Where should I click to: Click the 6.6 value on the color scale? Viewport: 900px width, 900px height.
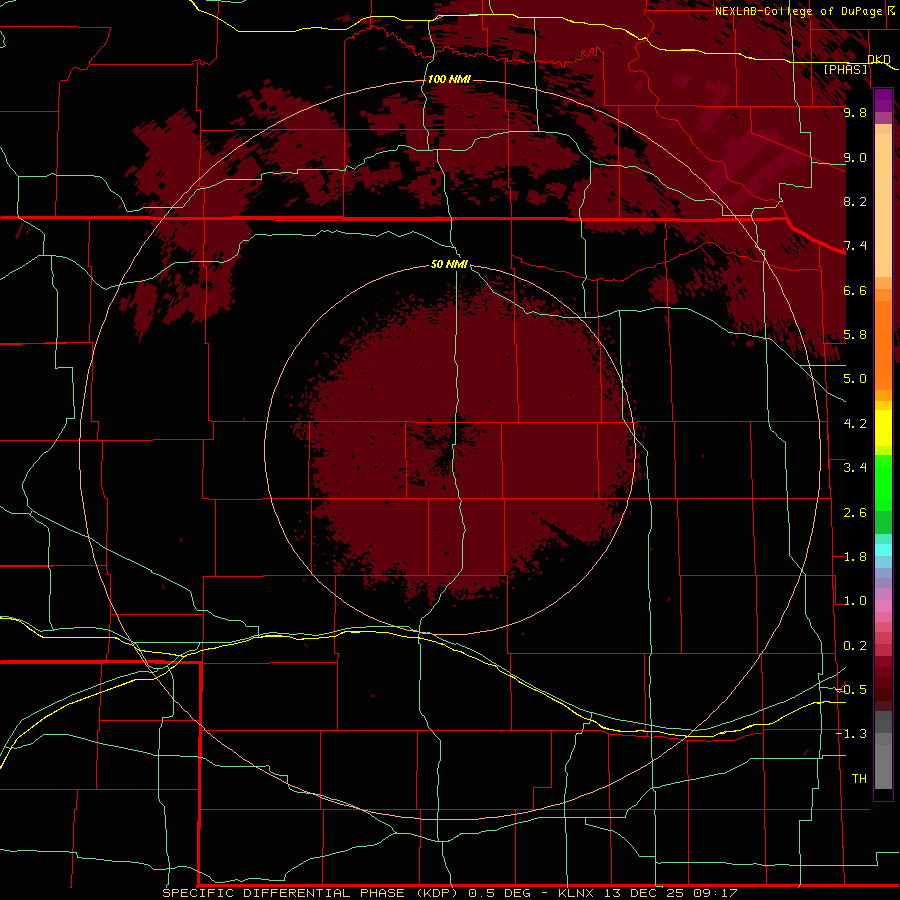[855, 290]
